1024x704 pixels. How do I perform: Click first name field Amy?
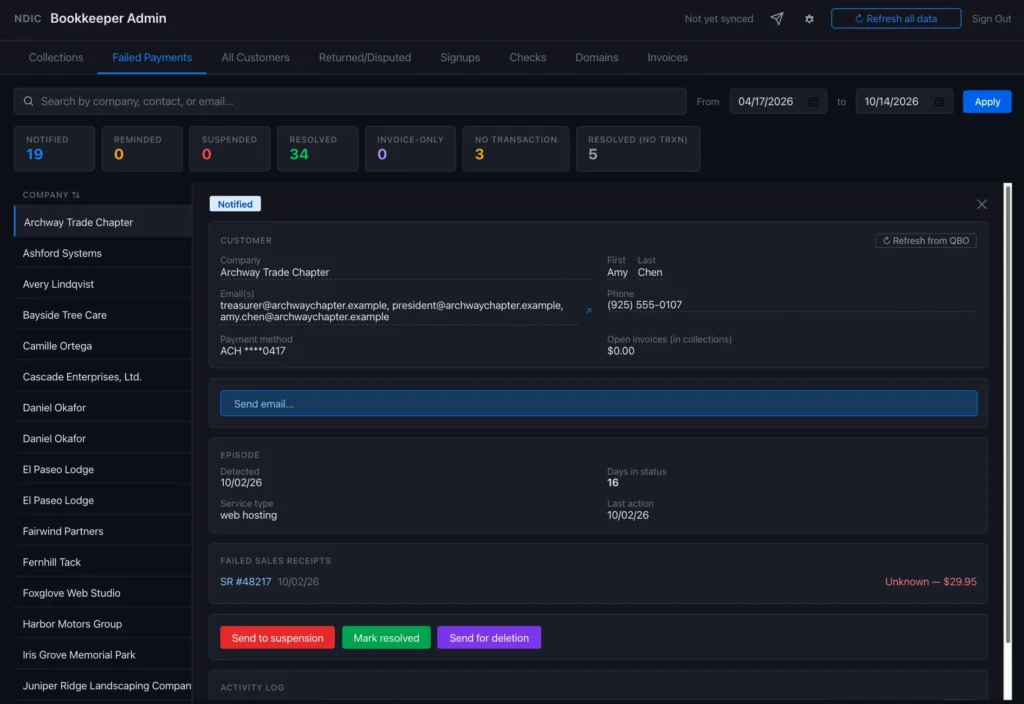[617, 272]
